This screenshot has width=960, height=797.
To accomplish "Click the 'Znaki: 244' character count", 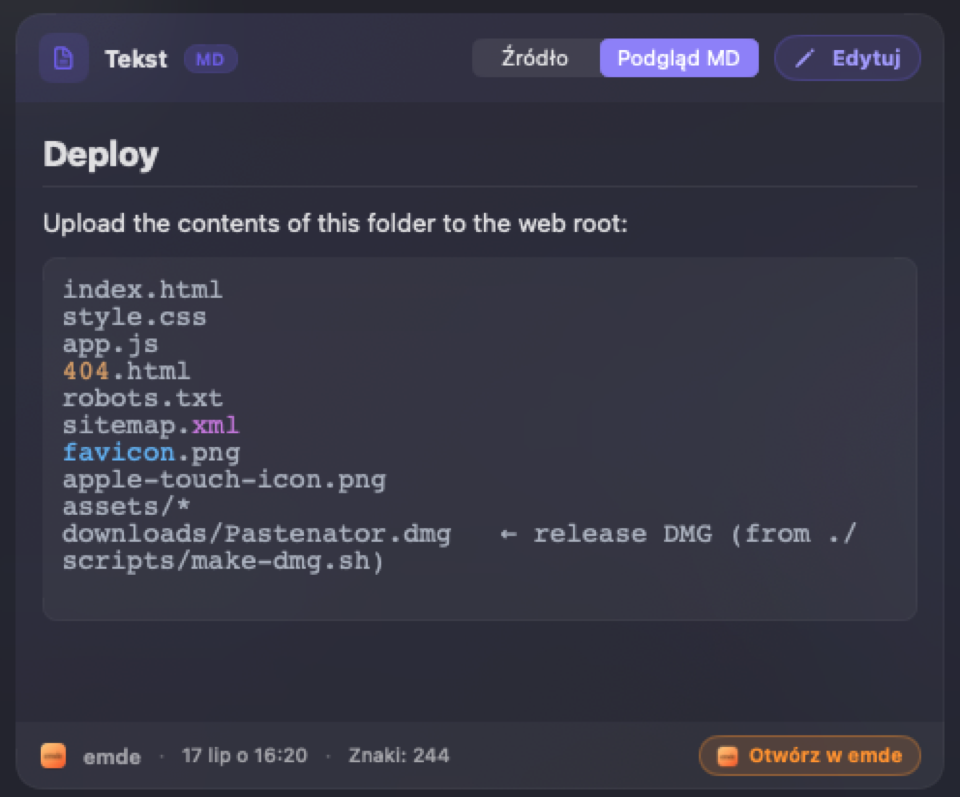I will pos(399,755).
